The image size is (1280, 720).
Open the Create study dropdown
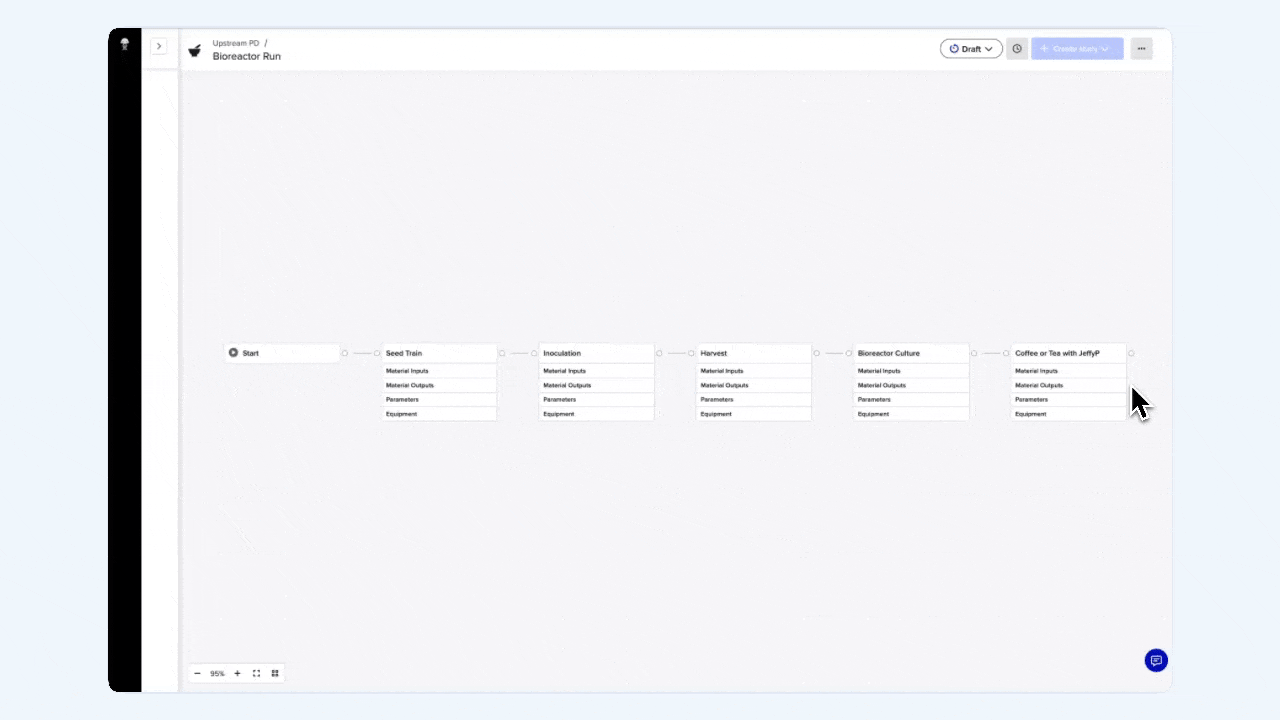click(x=1077, y=49)
